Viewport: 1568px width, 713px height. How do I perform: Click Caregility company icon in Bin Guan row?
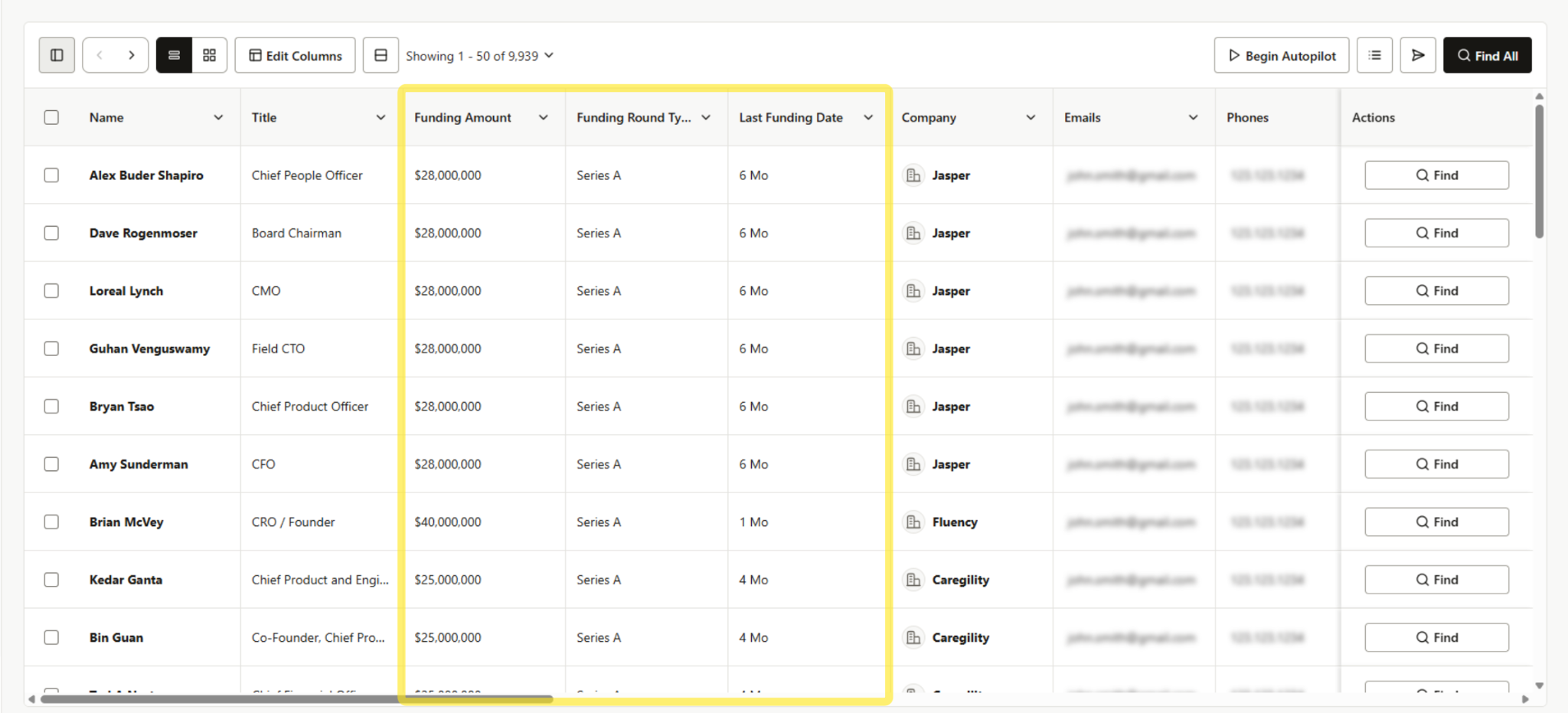click(x=913, y=638)
